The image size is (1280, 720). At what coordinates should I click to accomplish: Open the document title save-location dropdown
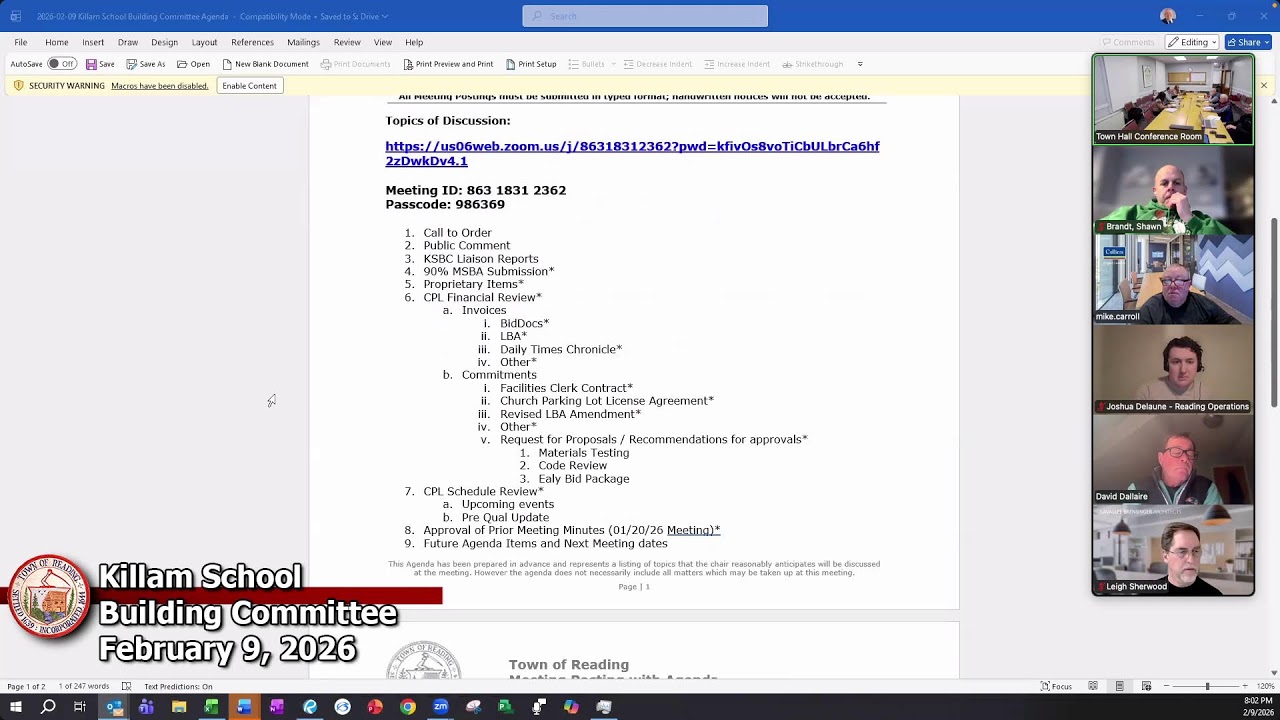tap(385, 16)
